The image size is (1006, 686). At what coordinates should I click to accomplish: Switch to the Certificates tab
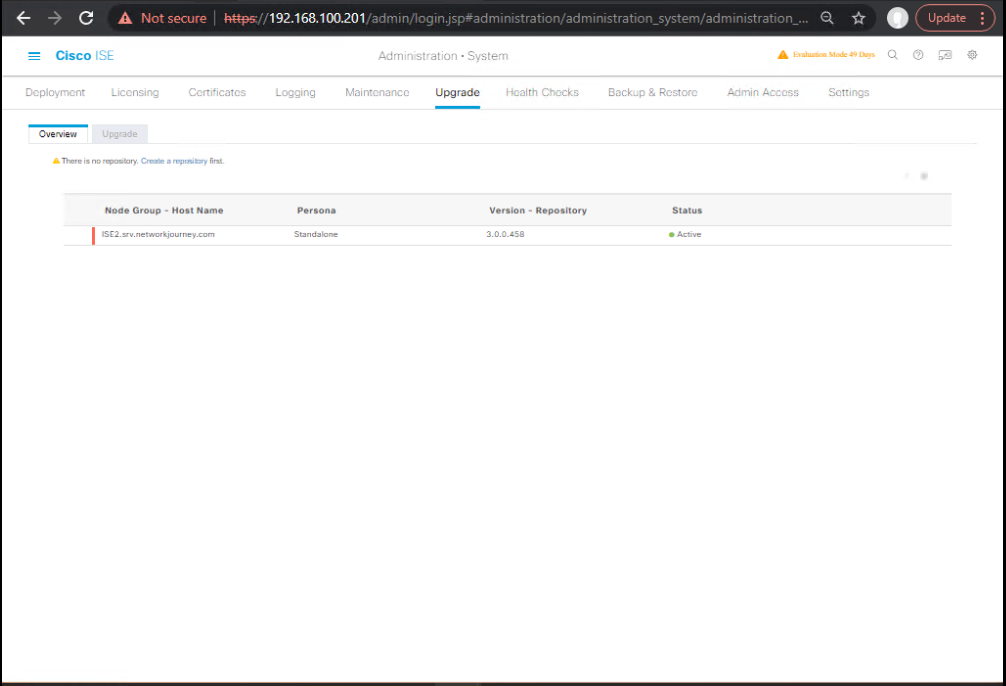tap(217, 92)
